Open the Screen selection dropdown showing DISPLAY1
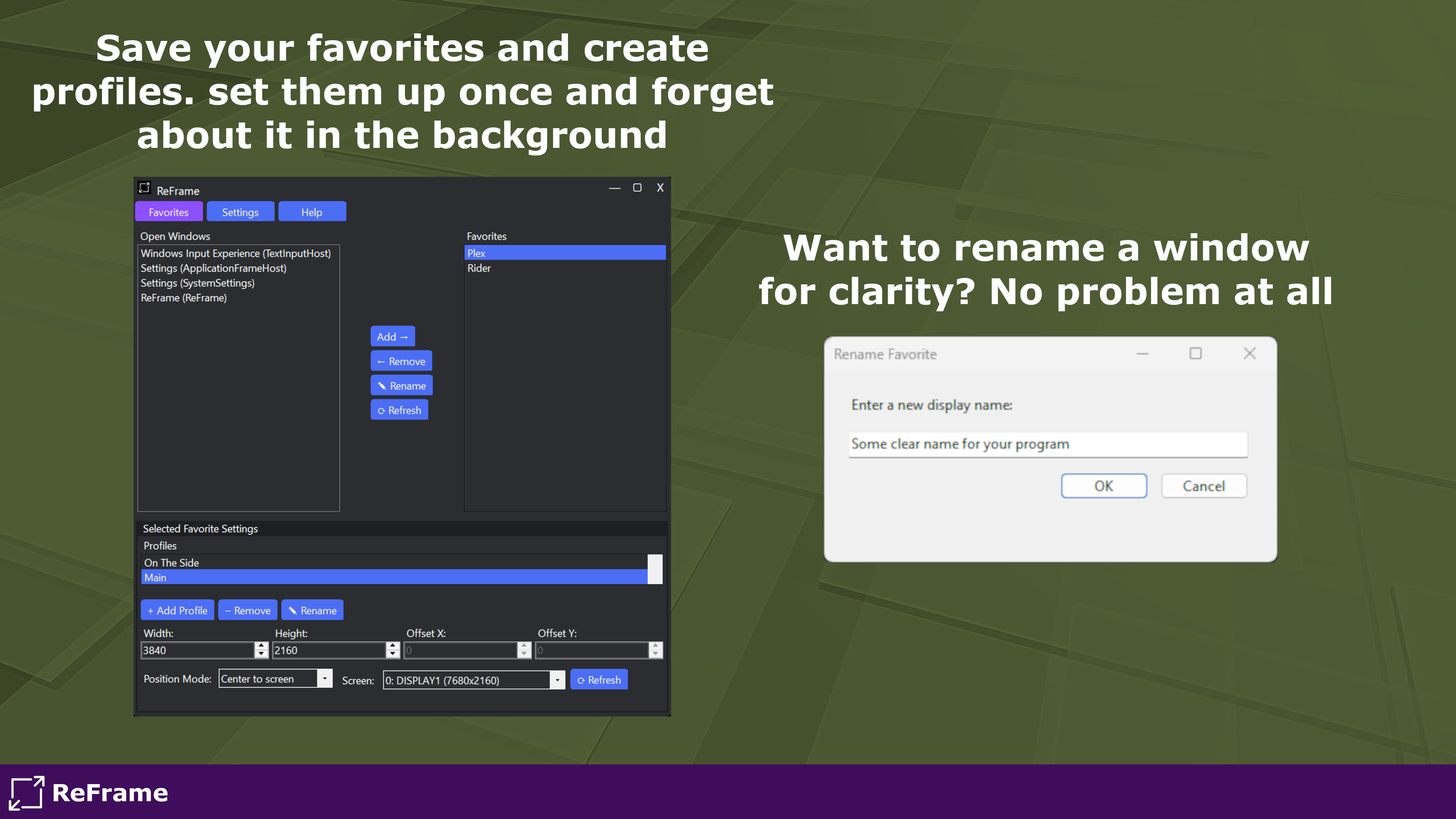Viewport: 1456px width, 819px height. pyautogui.click(x=557, y=680)
